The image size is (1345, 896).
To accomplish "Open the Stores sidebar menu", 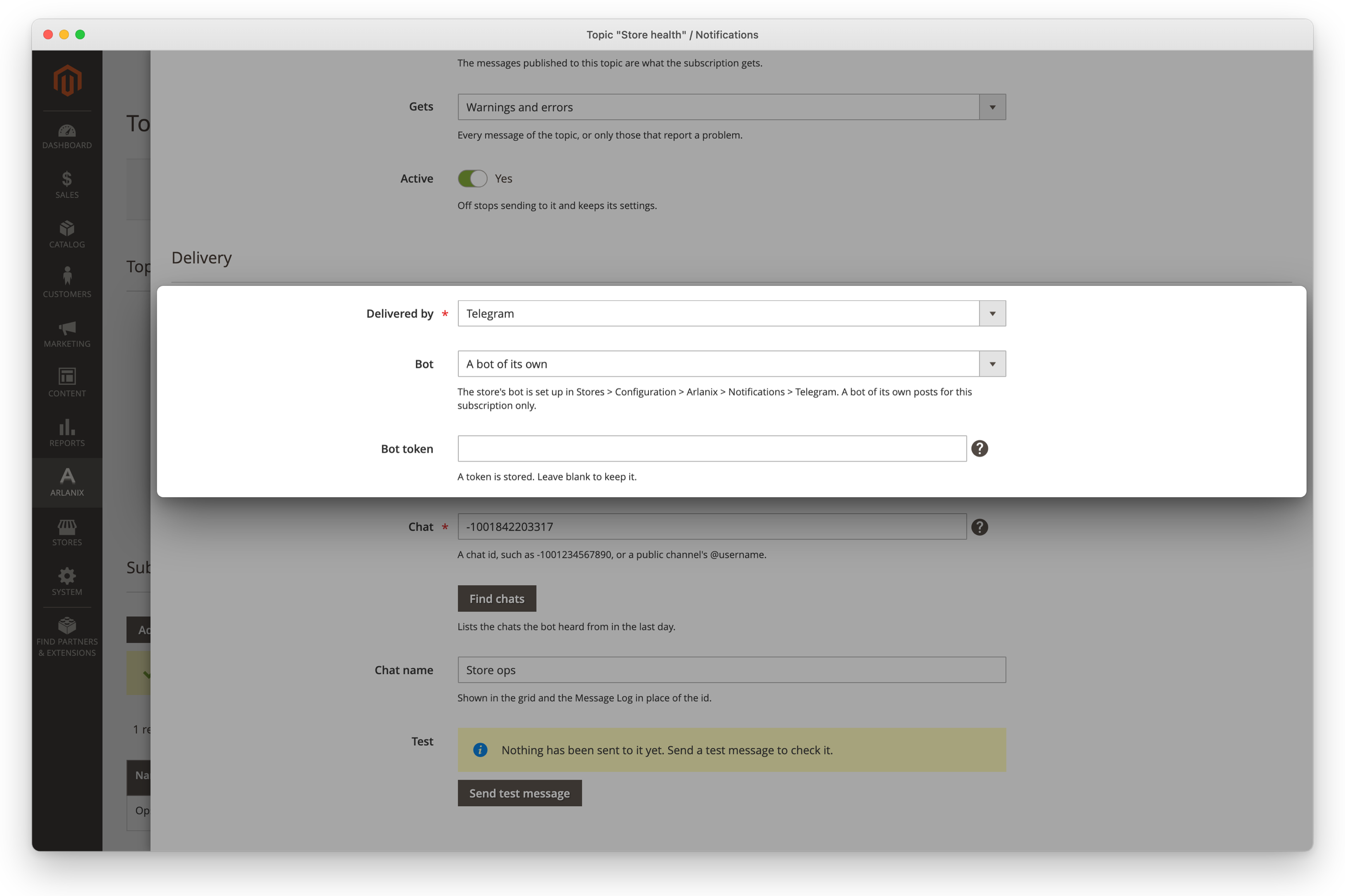I will (x=67, y=533).
